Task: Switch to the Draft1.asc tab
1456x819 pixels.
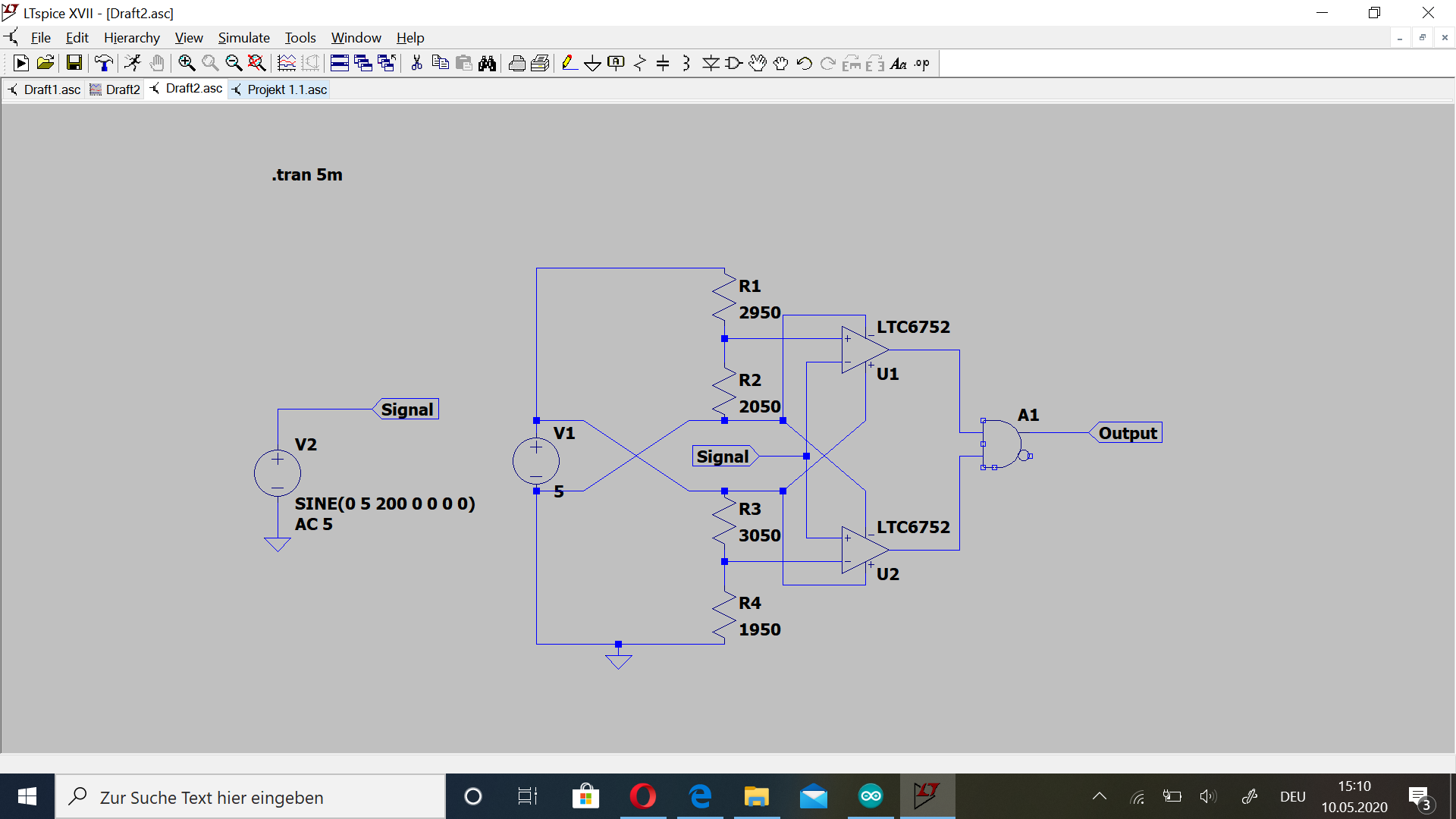Action: [44, 89]
